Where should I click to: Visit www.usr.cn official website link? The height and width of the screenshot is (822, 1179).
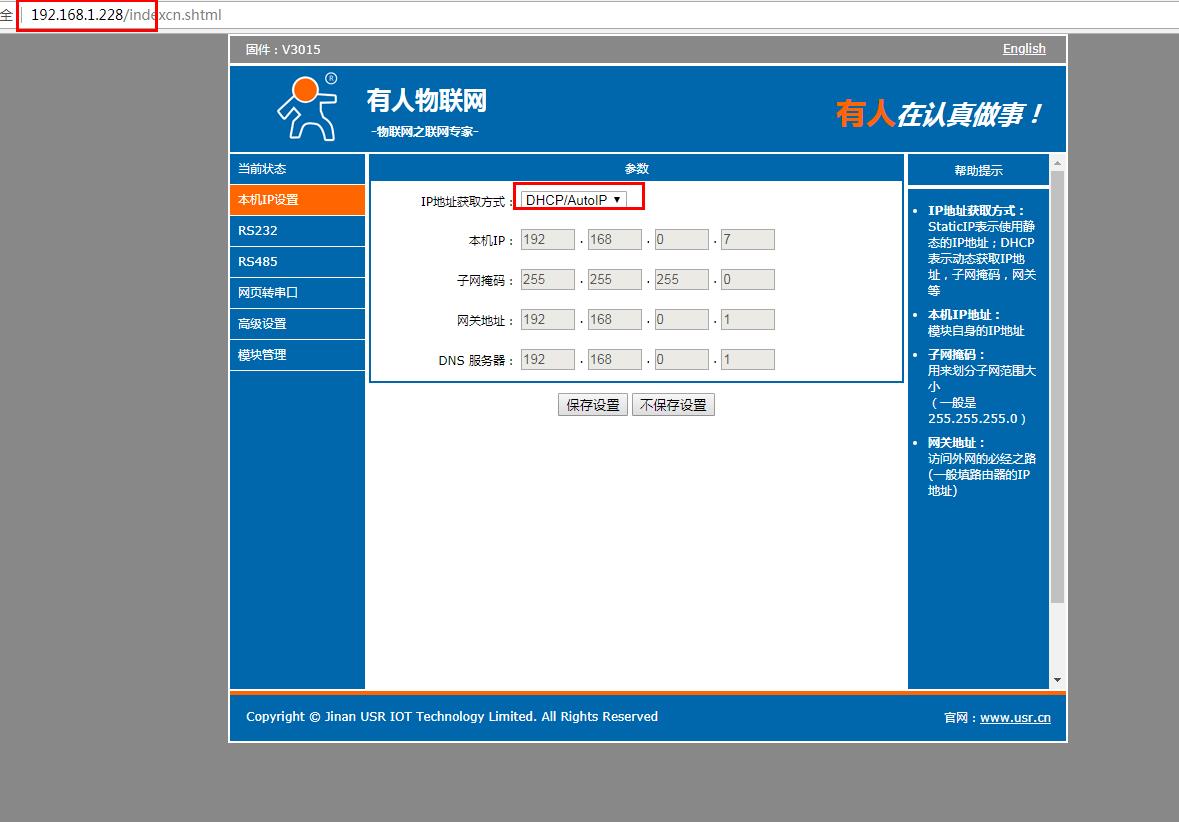coord(1015,717)
